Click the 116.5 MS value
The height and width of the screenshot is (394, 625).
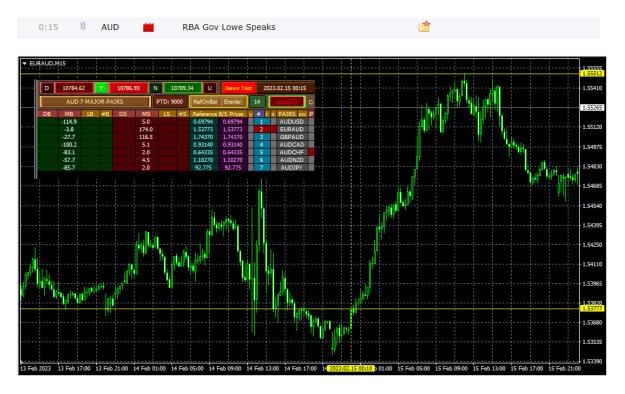[146, 137]
